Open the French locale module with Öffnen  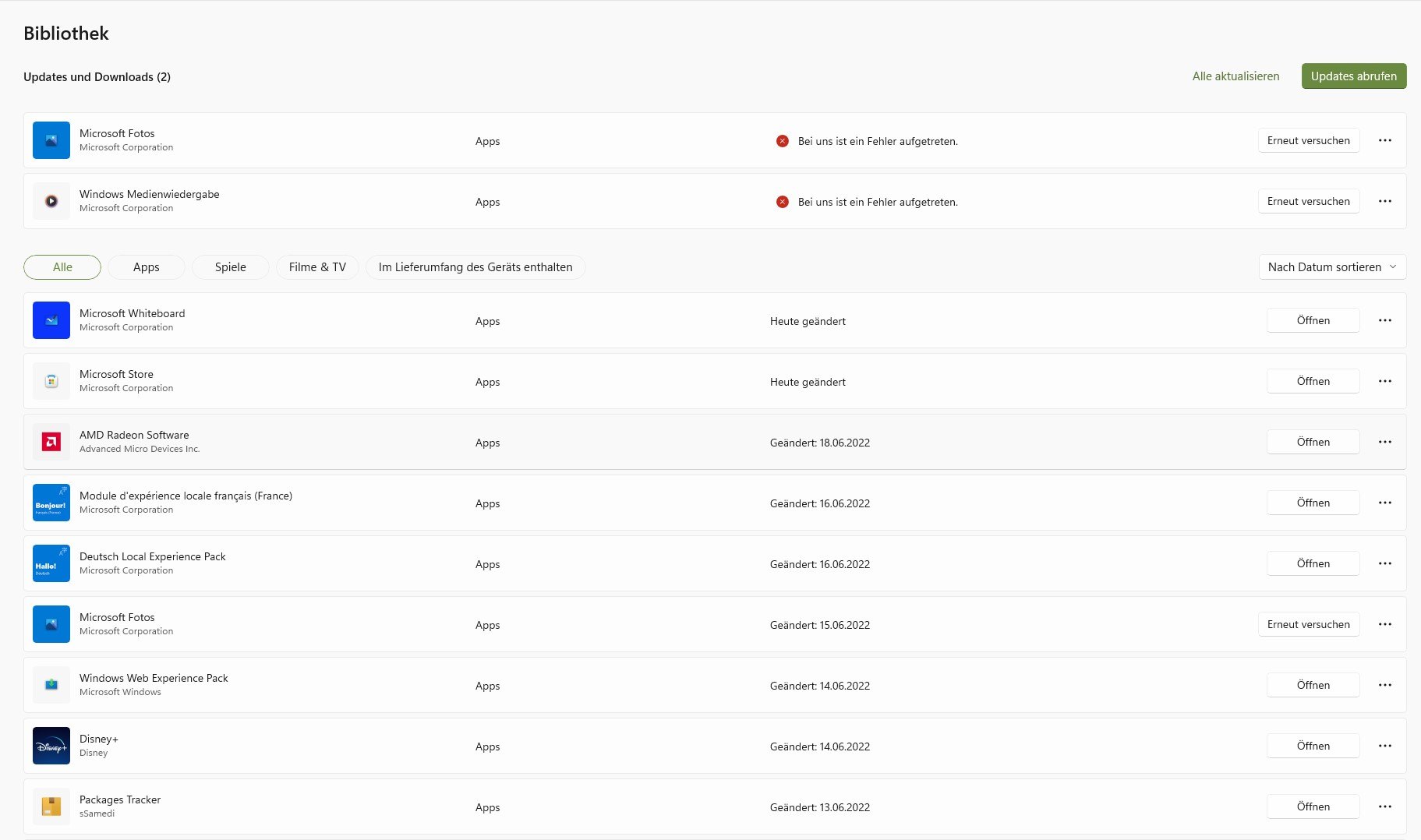coord(1313,503)
